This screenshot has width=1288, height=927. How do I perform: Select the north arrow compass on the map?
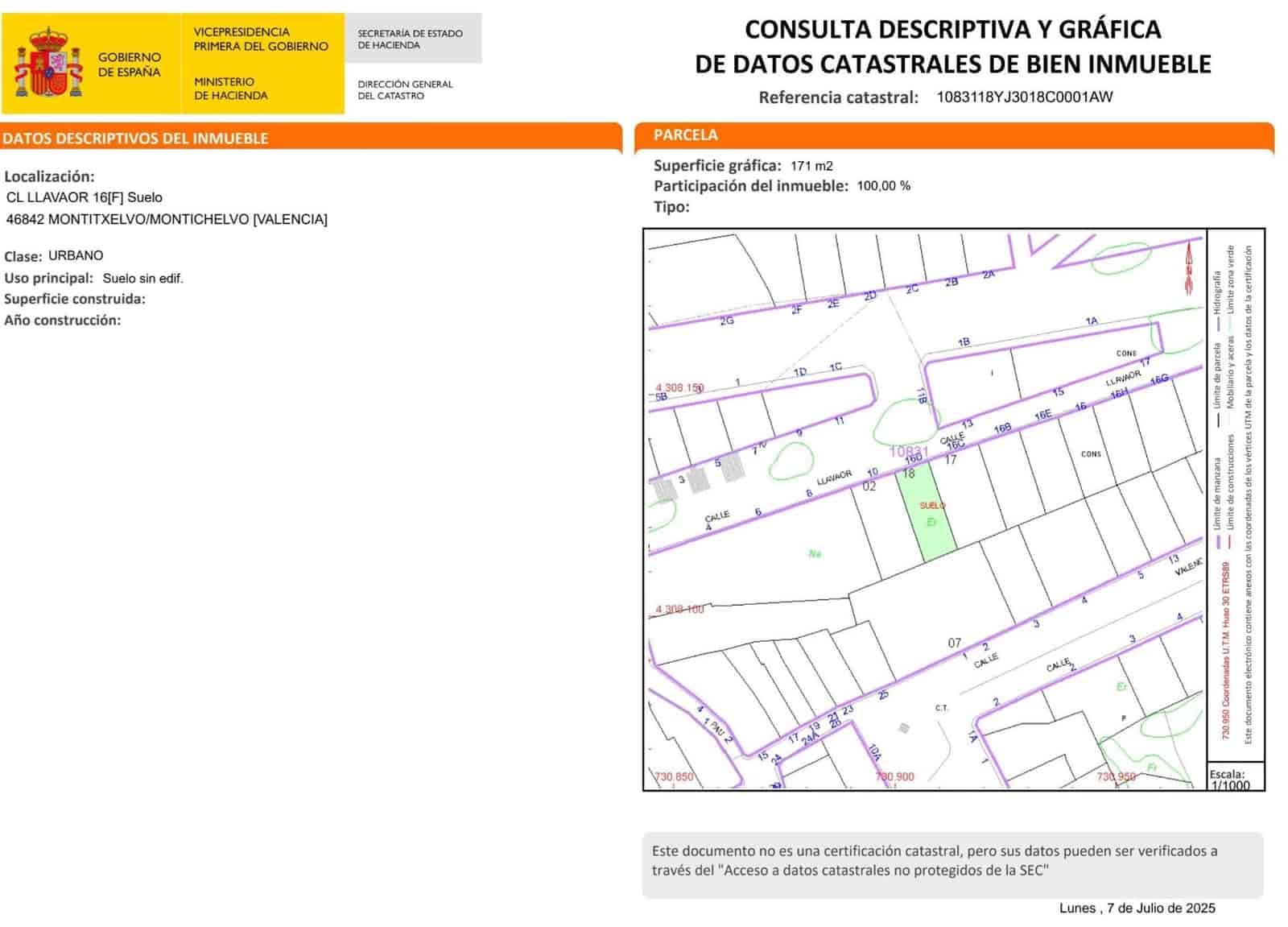point(1189,266)
